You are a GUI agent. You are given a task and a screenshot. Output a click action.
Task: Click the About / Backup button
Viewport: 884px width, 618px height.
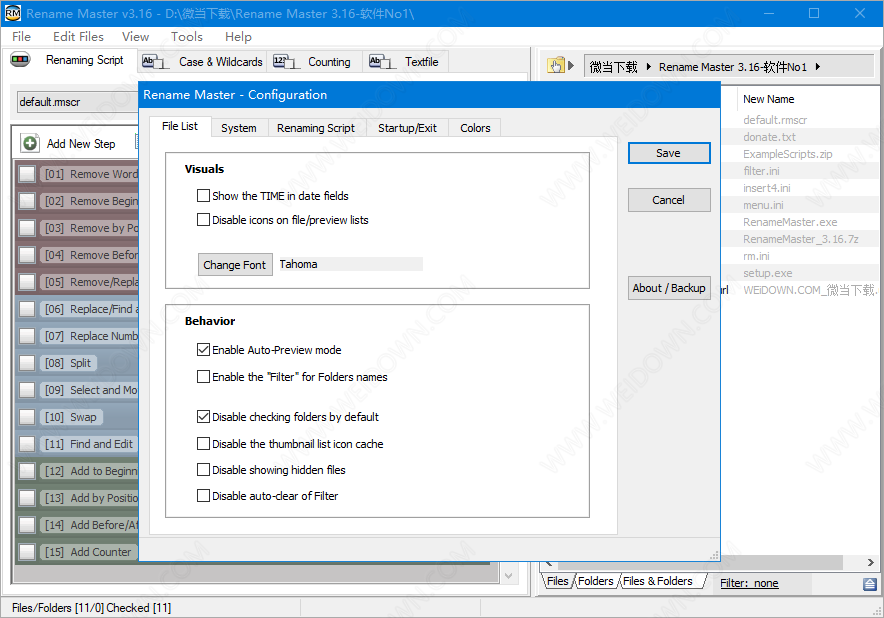[x=669, y=288]
